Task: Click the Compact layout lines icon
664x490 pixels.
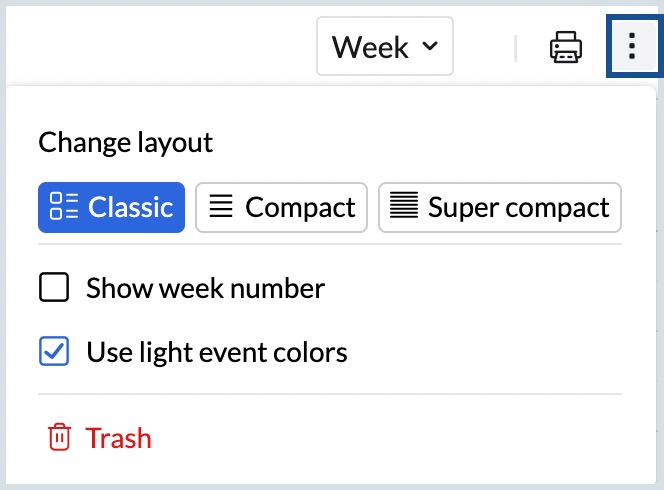Action: click(221, 207)
